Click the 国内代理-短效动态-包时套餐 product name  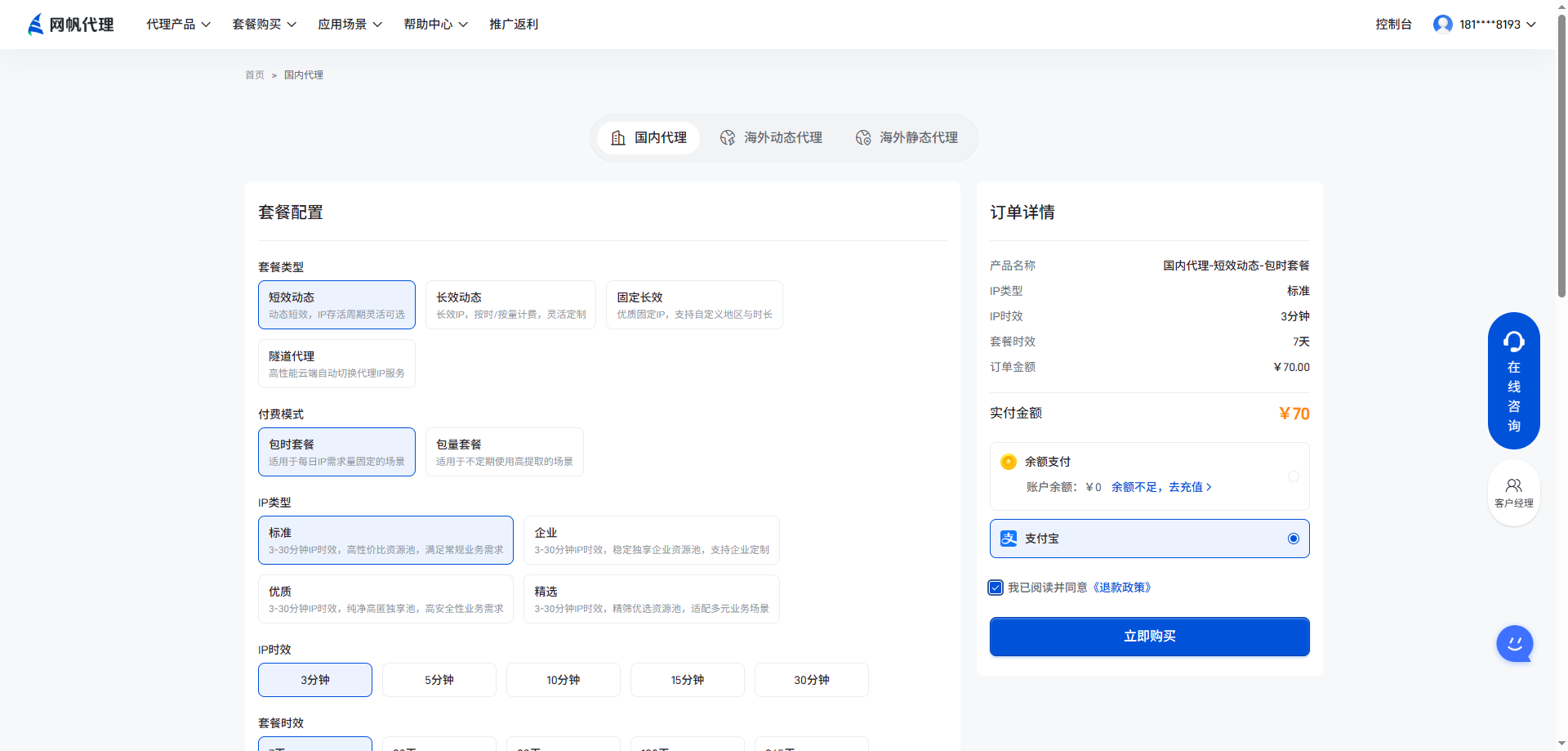1236,266
